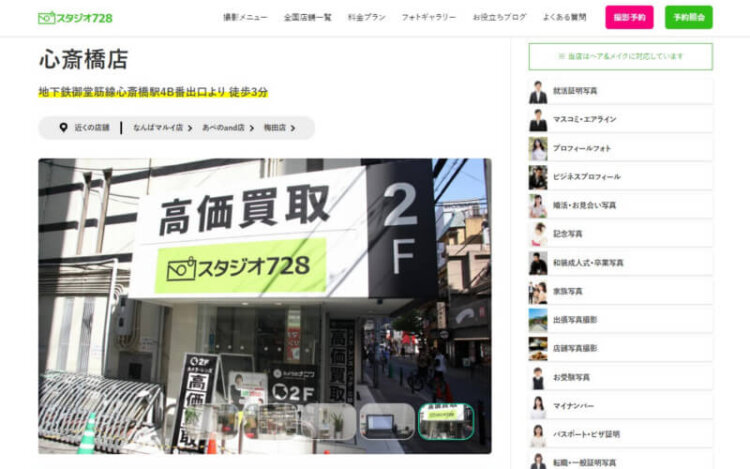This screenshot has height=469, width=750.
Task: Select the potted plant thumbnail beside laptop
Action: point(329,421)
